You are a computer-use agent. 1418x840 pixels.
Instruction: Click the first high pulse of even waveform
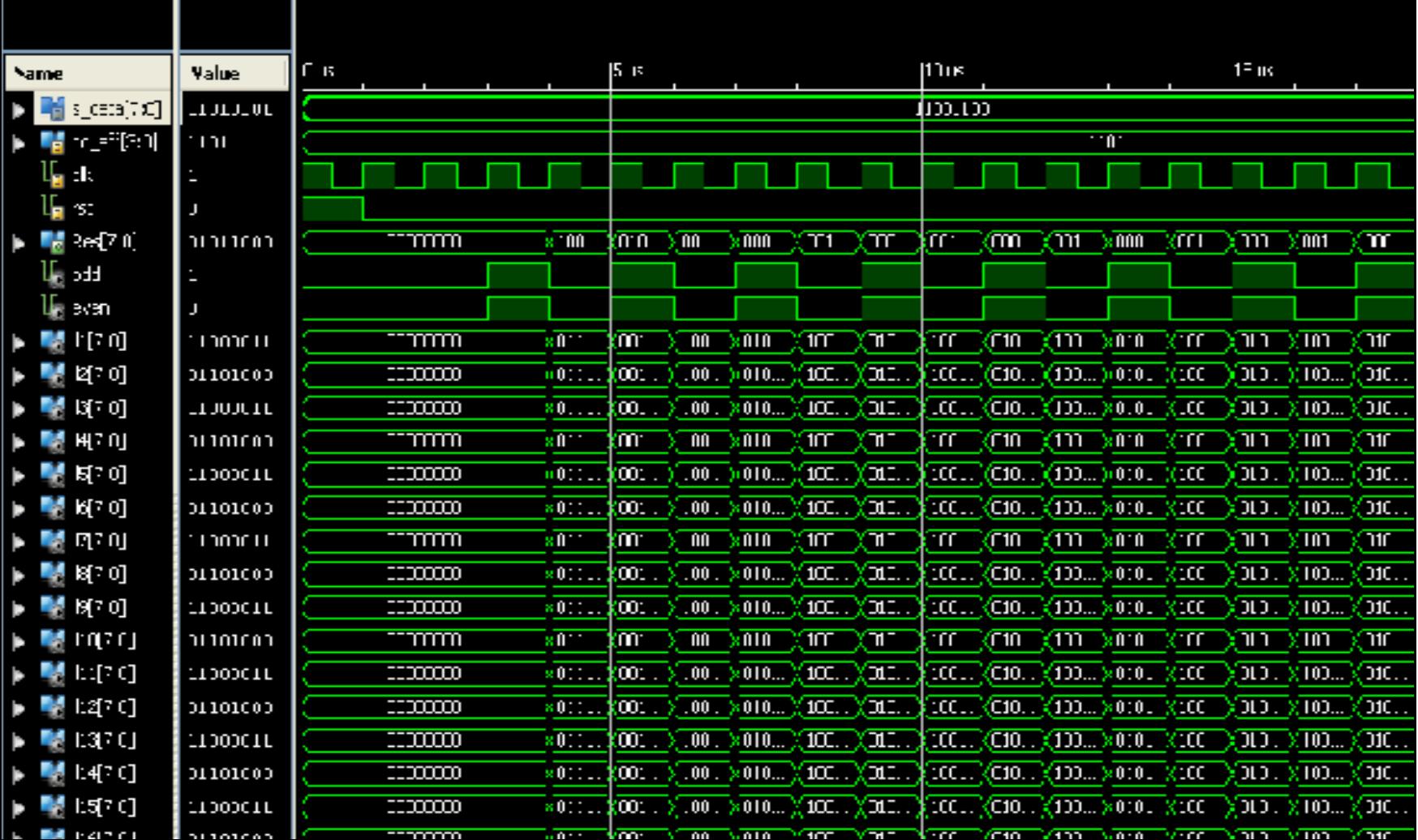point(518,308)
